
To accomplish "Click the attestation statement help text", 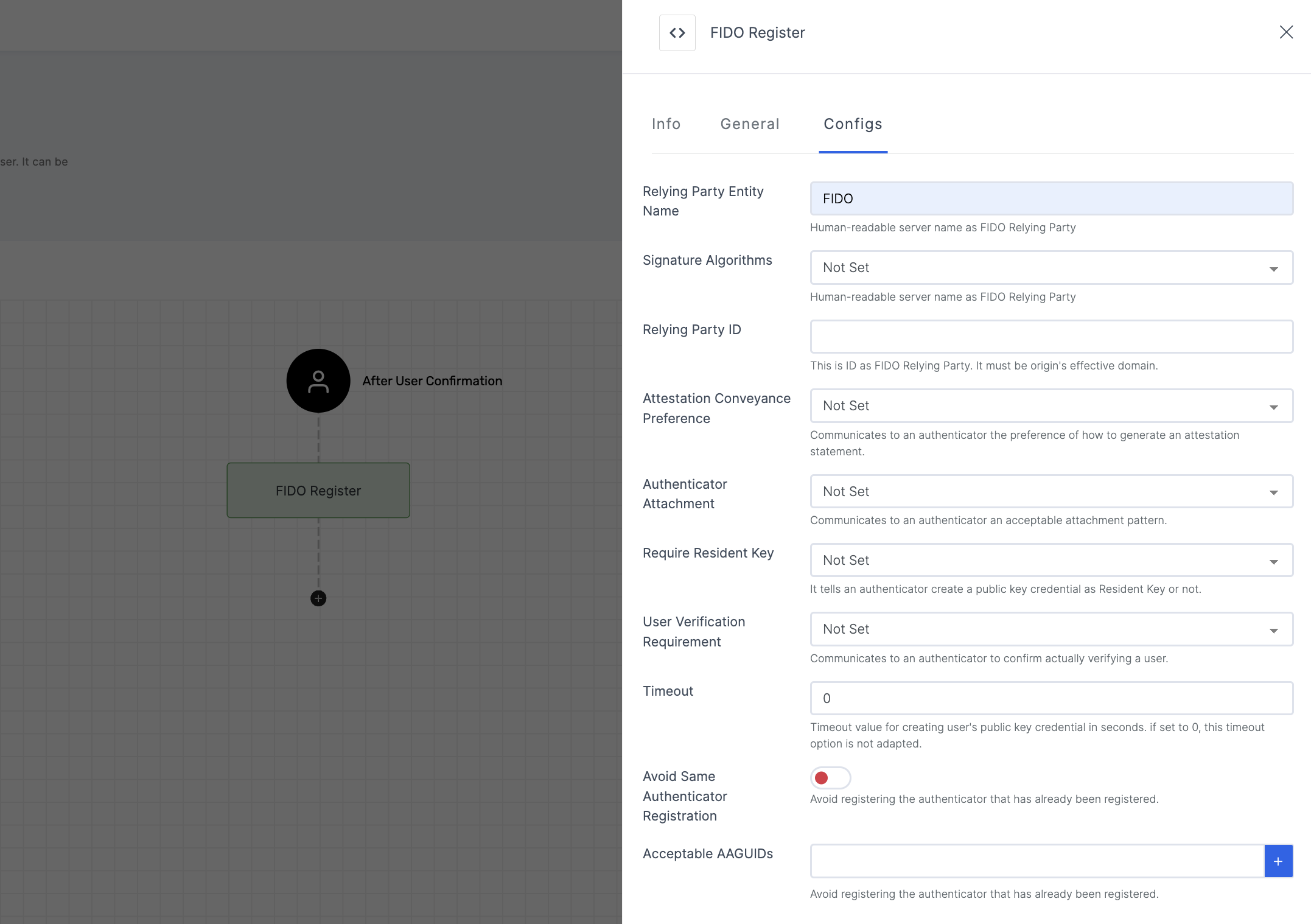I will pos(1024,443).
